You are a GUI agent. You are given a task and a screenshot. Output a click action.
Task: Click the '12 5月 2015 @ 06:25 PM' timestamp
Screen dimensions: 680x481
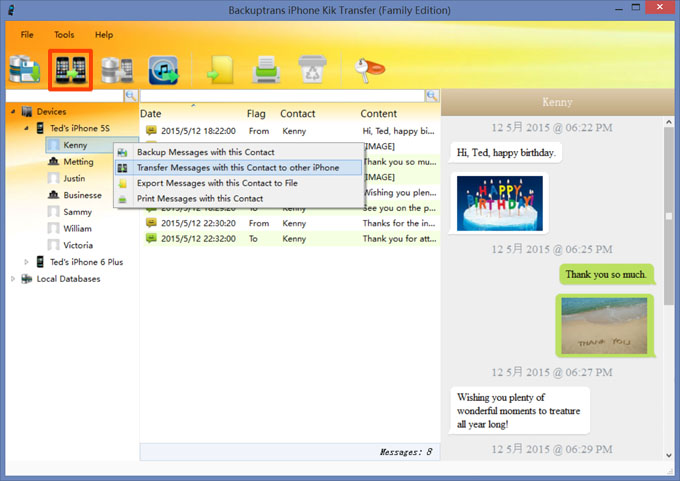pyautogui.click(x=552, y=249)
